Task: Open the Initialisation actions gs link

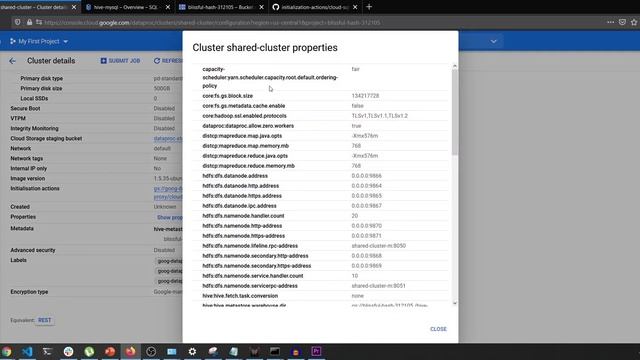Action: (168, 192)
